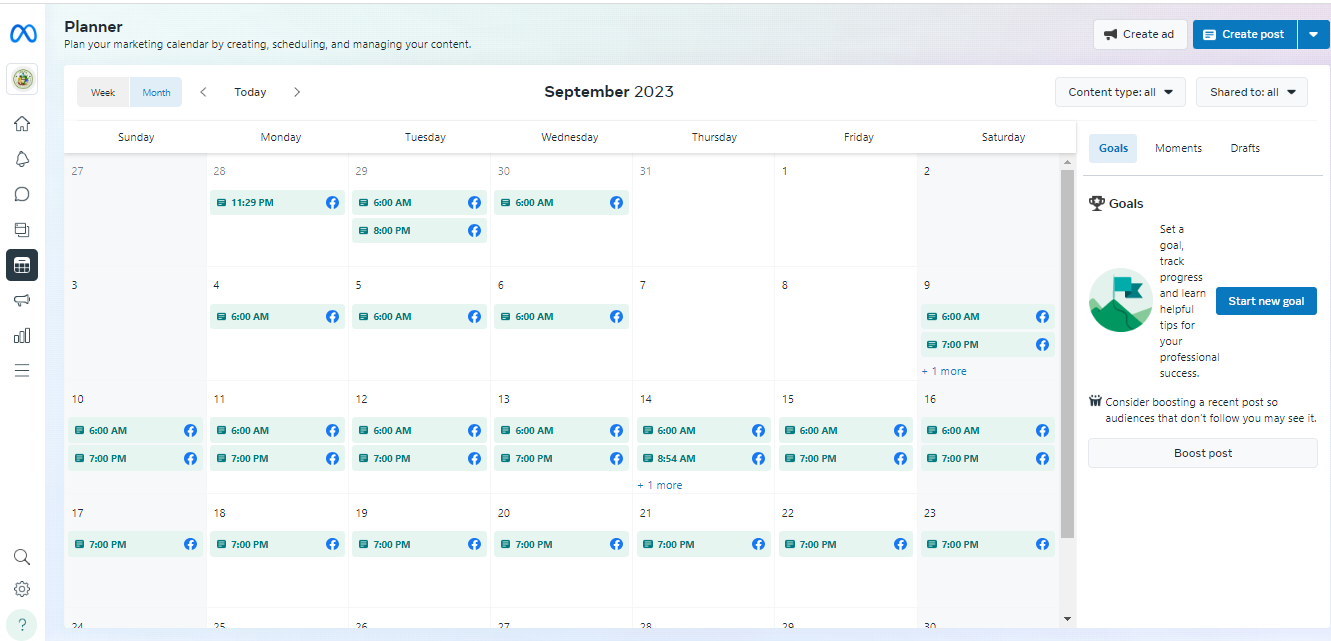Go to next month arrow
This screenshot has width=1331, height=641.
[x=297, y=92]
